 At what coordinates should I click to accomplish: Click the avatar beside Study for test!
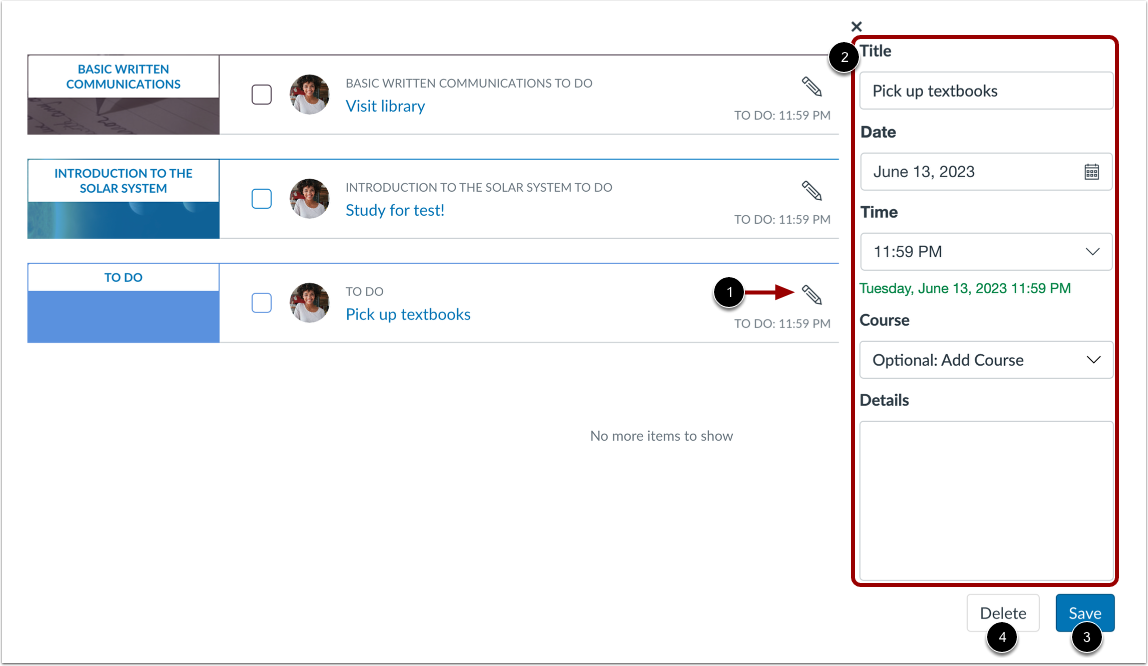310,199
